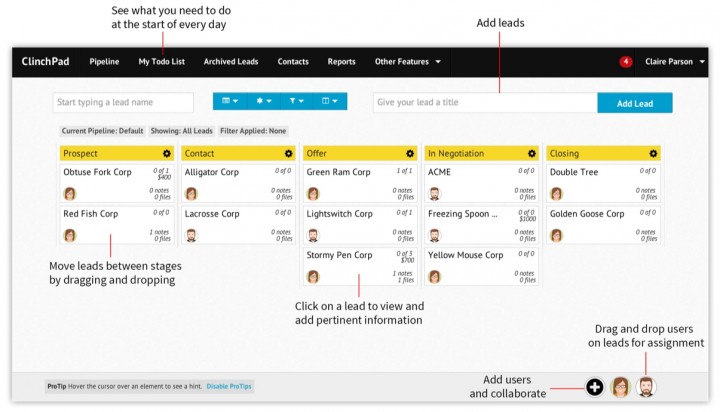Viewport: 720px width, 412px height.
Task: Expand the Claire Parson account menu
Action: 675,62
